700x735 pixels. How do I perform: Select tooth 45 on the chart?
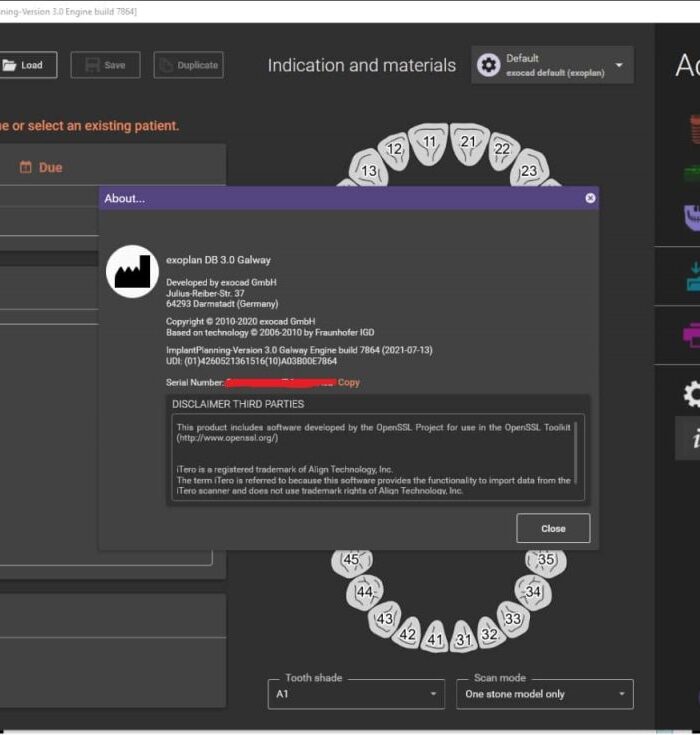coord(352,561)
